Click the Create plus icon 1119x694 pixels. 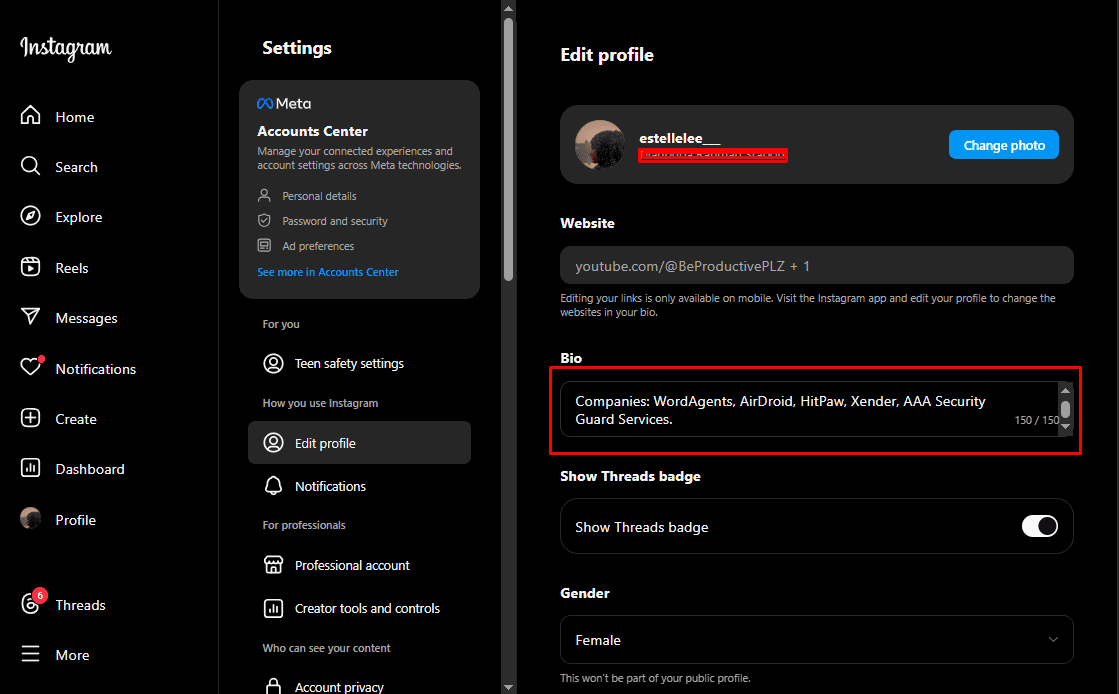tap(31, 418)
